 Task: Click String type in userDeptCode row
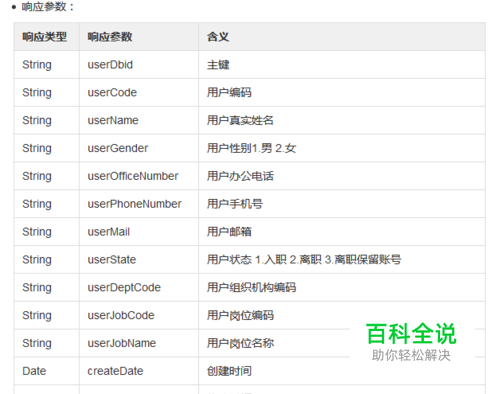tap(46, 288)
